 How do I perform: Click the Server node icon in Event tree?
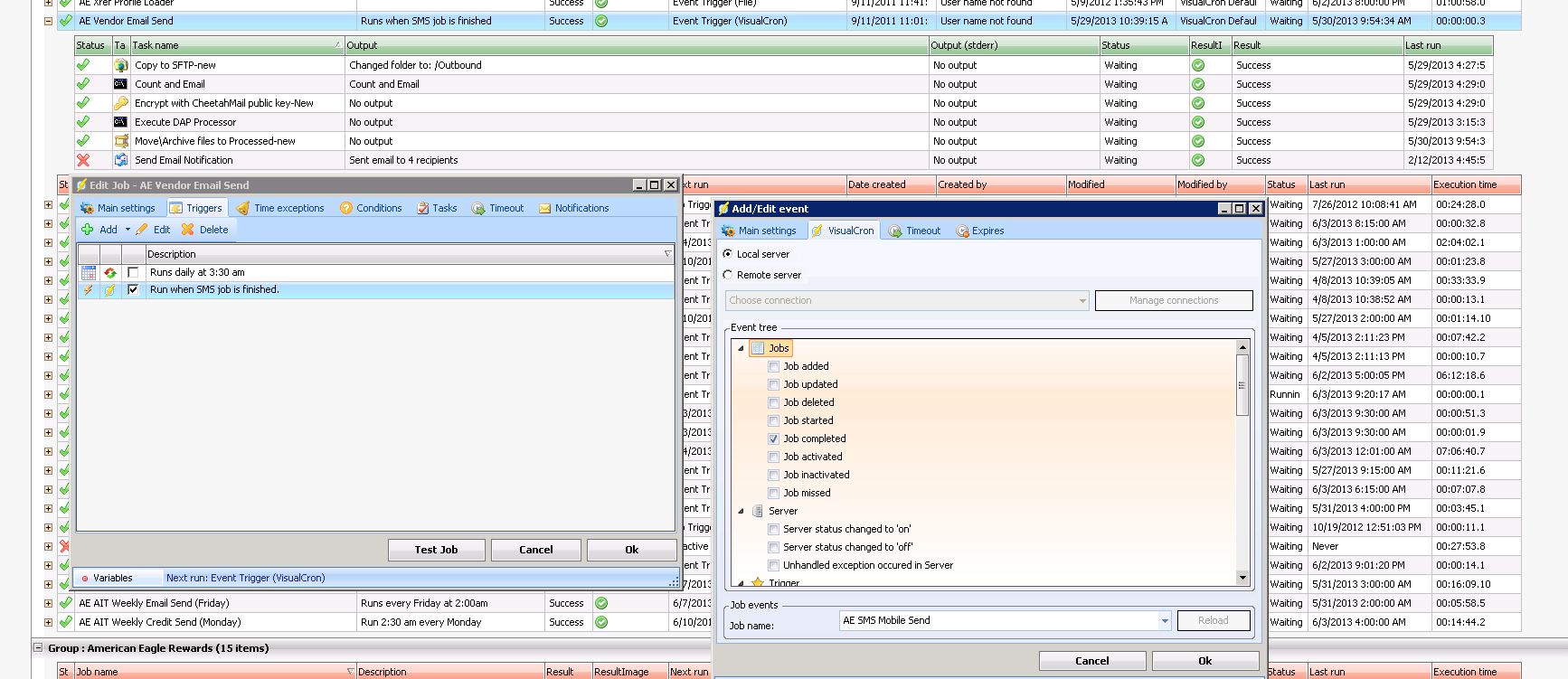point(758,511)
